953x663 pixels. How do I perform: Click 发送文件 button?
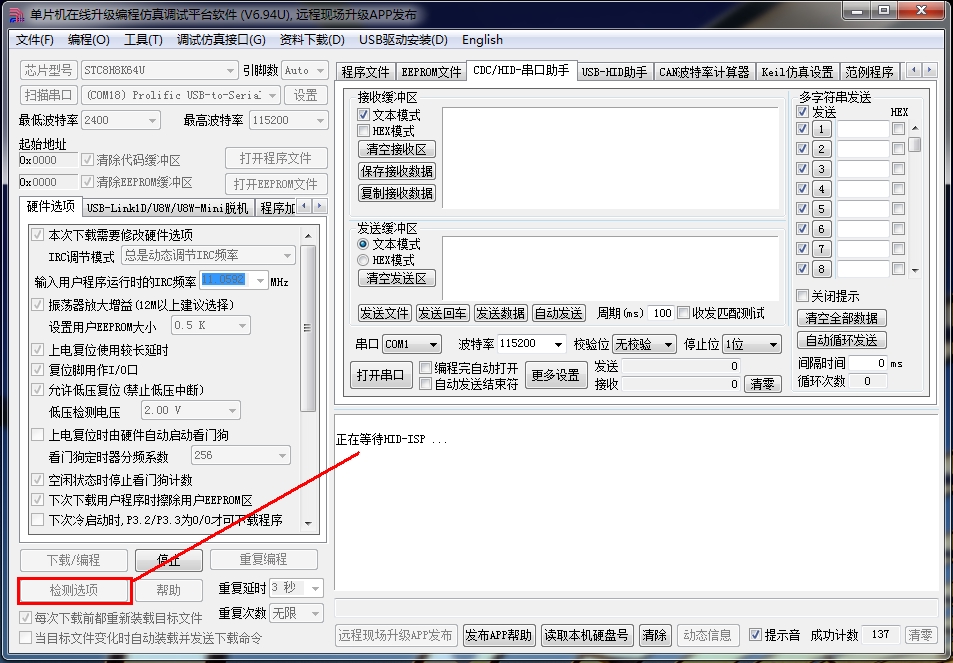[384, 313]
